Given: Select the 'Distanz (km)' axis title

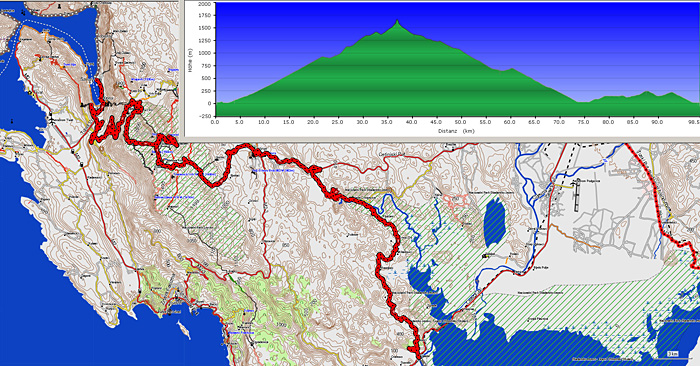Looking at the screenshot, I should coord(456,131).
